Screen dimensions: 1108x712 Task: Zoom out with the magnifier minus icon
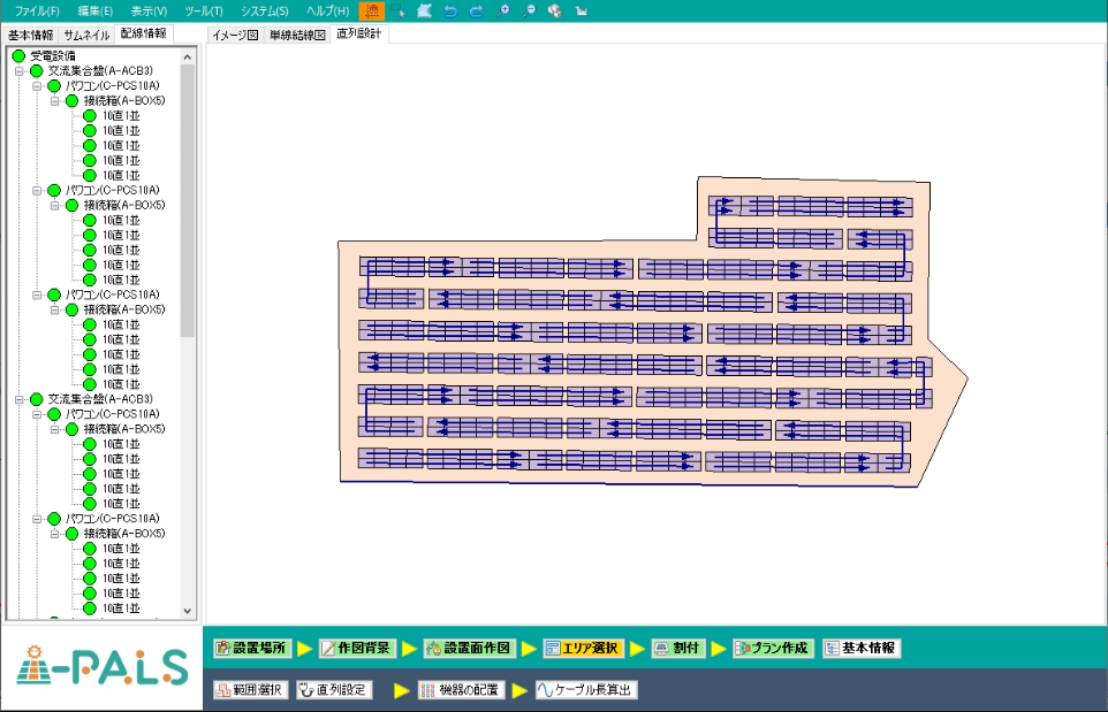pyautogui.click(x=529, y=11)
